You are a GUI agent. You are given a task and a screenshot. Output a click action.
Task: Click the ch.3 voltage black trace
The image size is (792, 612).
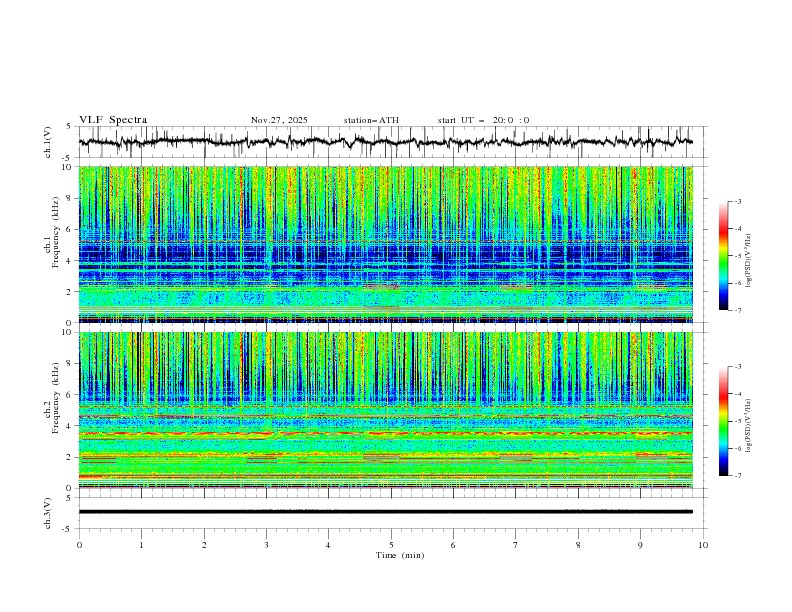click(x=386, y=512)
